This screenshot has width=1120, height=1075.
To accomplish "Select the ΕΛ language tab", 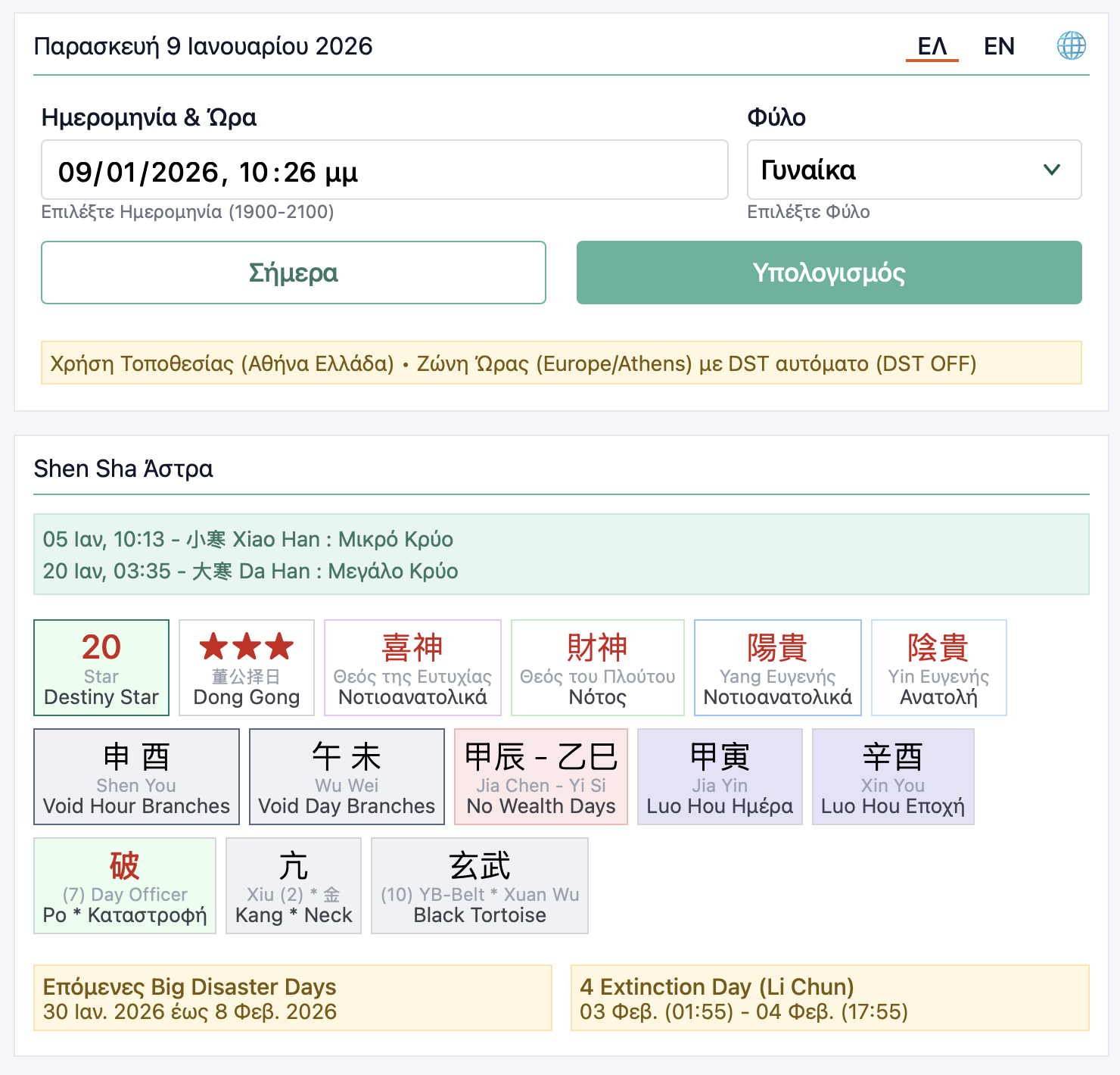I will (x=932, y=46).
